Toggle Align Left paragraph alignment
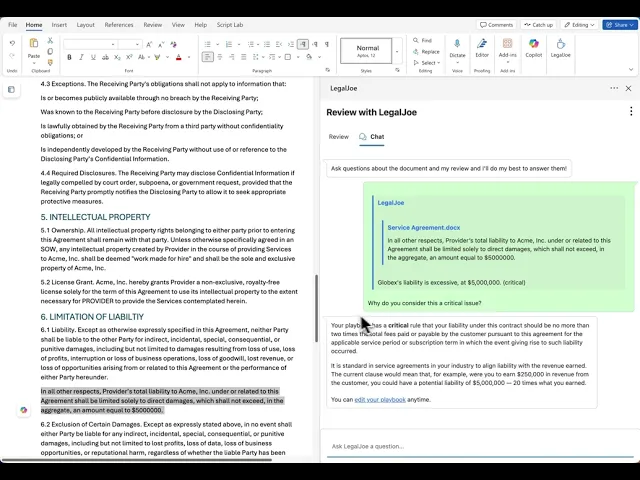The height and width of the screenshot is (480, 640). tap(207, 57)
